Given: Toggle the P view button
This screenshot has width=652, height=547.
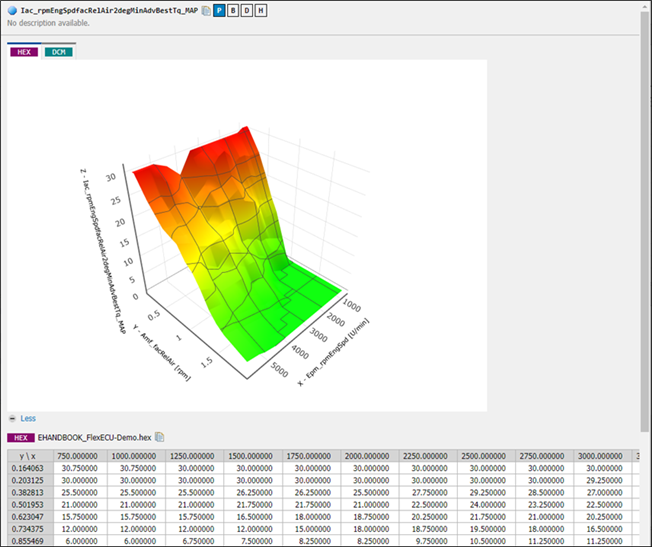Looking at the screenshot, I should pos(219,10).
